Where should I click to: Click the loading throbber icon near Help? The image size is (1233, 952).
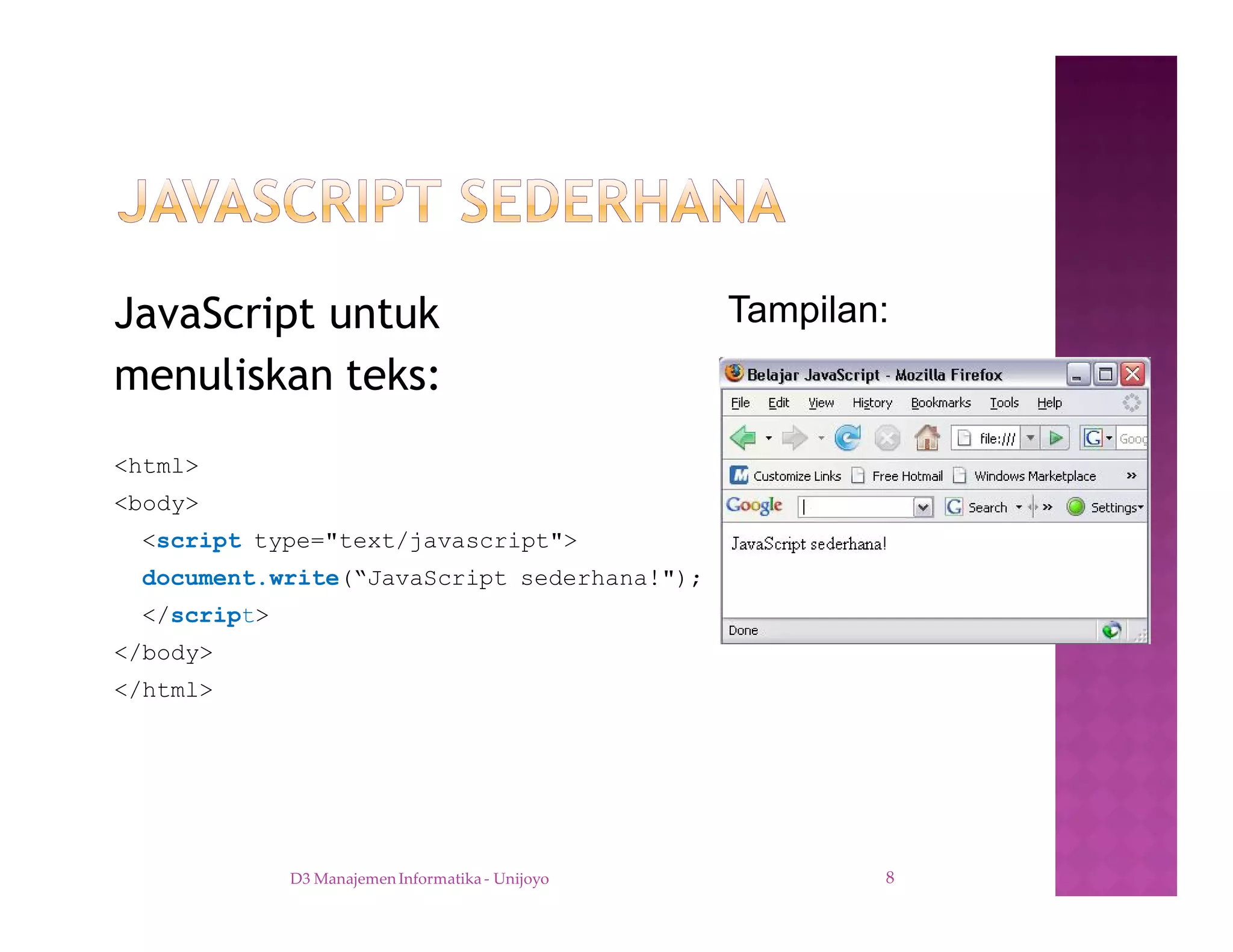pyautogui.click(x=1131, y=403)
